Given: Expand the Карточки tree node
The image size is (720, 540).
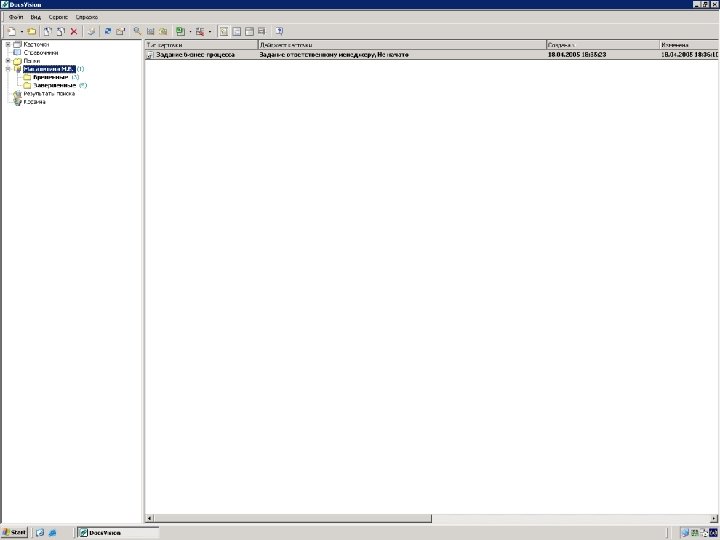Looking at the screenshot, I should (8, 45).
